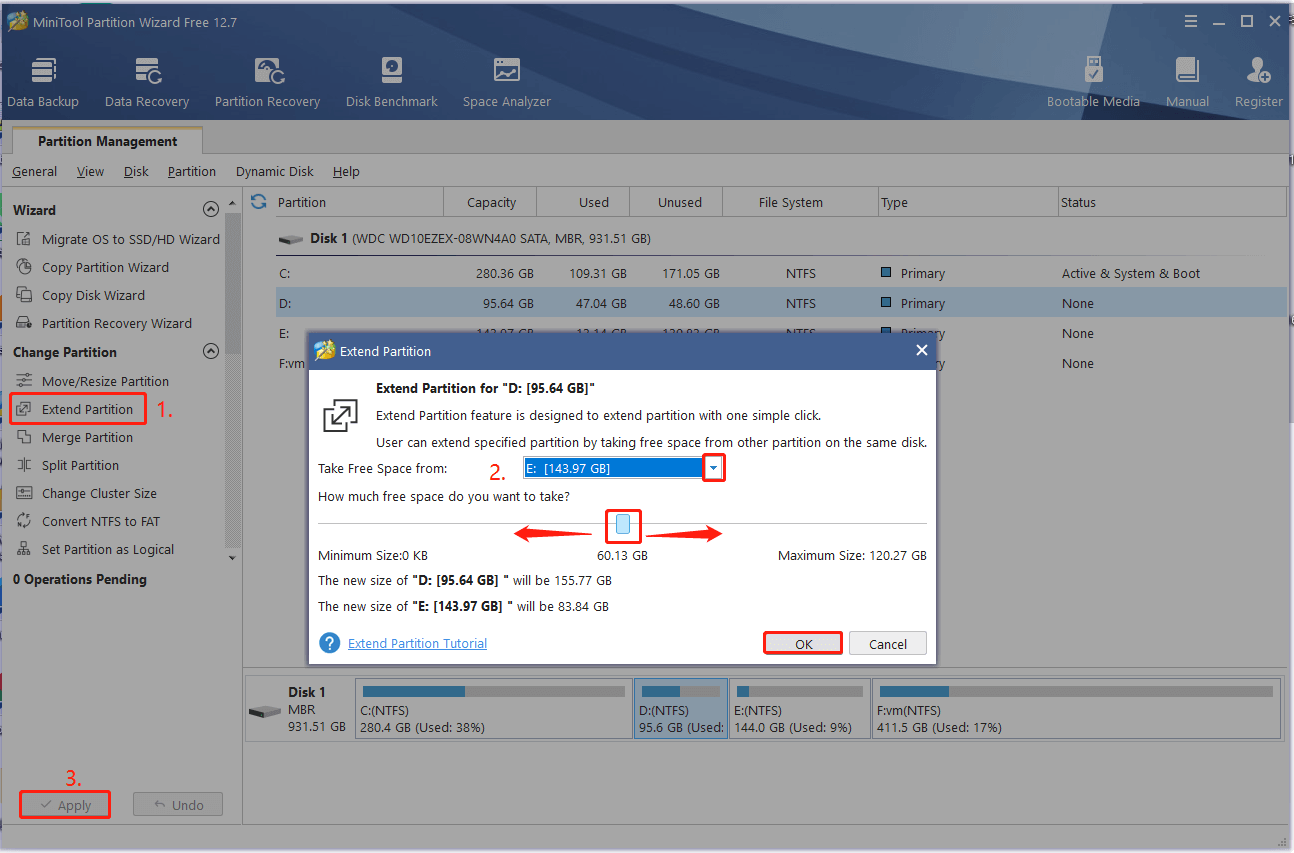Open the Manual

tap(1187, 82)
